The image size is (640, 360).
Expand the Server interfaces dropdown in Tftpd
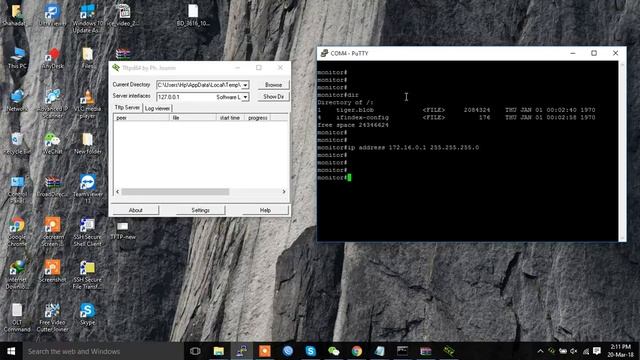pos(245,97)
